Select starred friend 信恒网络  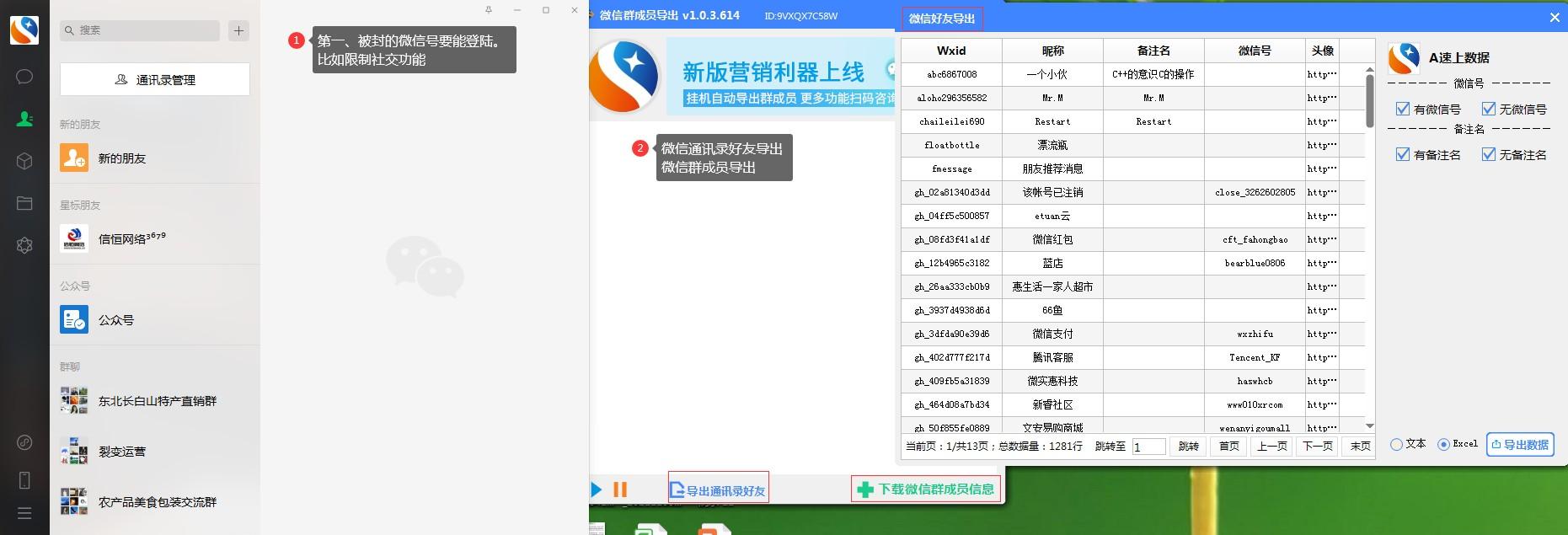coord(155,238)
